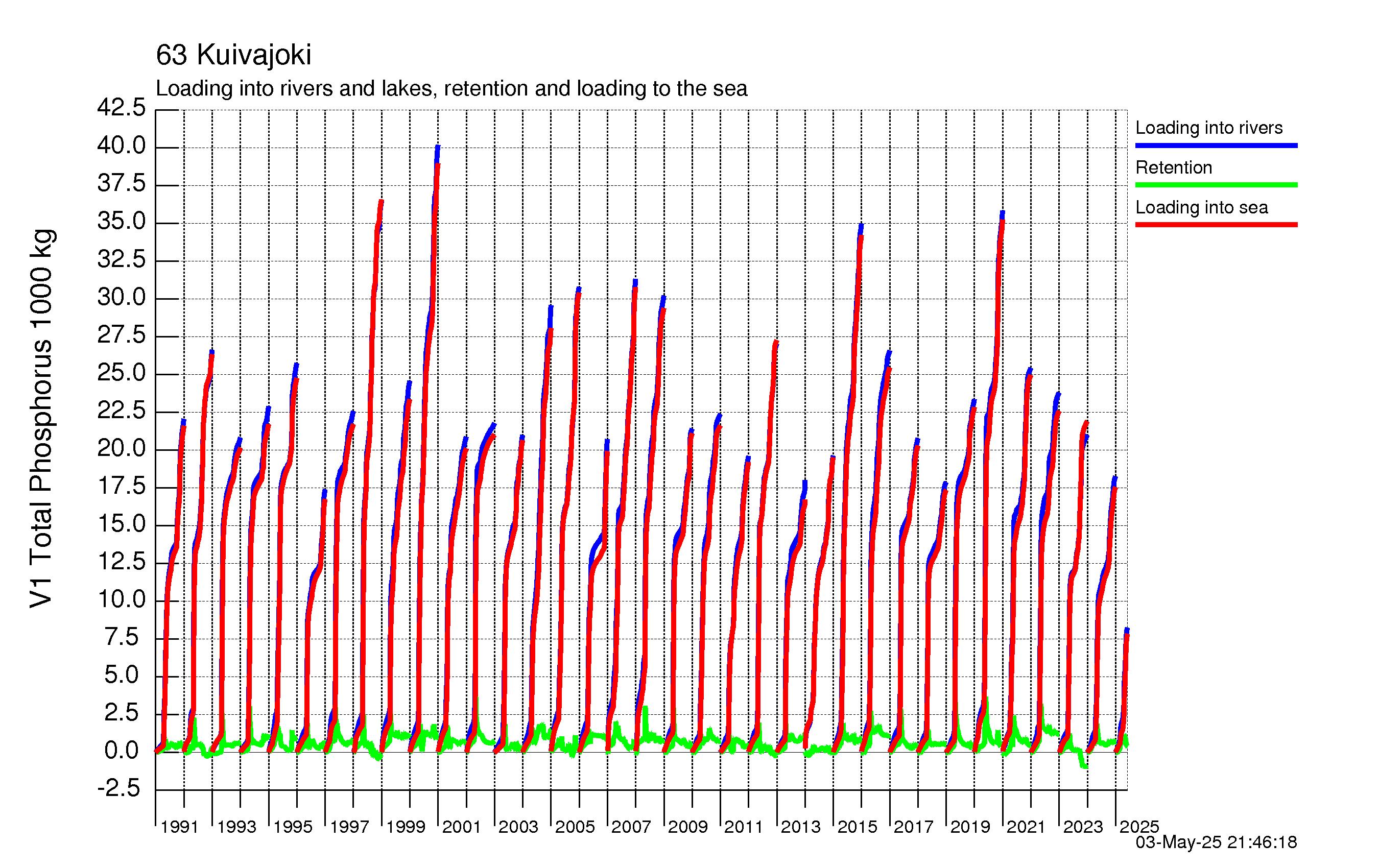The height and width of the screenshot is (868, 1379).
Task: Click x-axis year label 2011
Action: (x=743, y=827)
